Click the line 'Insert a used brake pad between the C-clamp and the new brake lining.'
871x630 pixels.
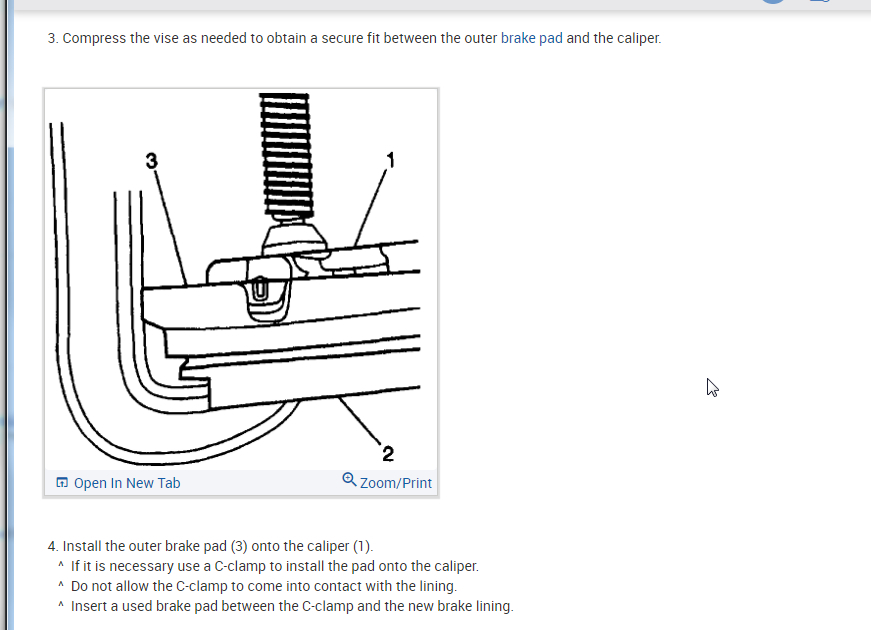point(292,606)
